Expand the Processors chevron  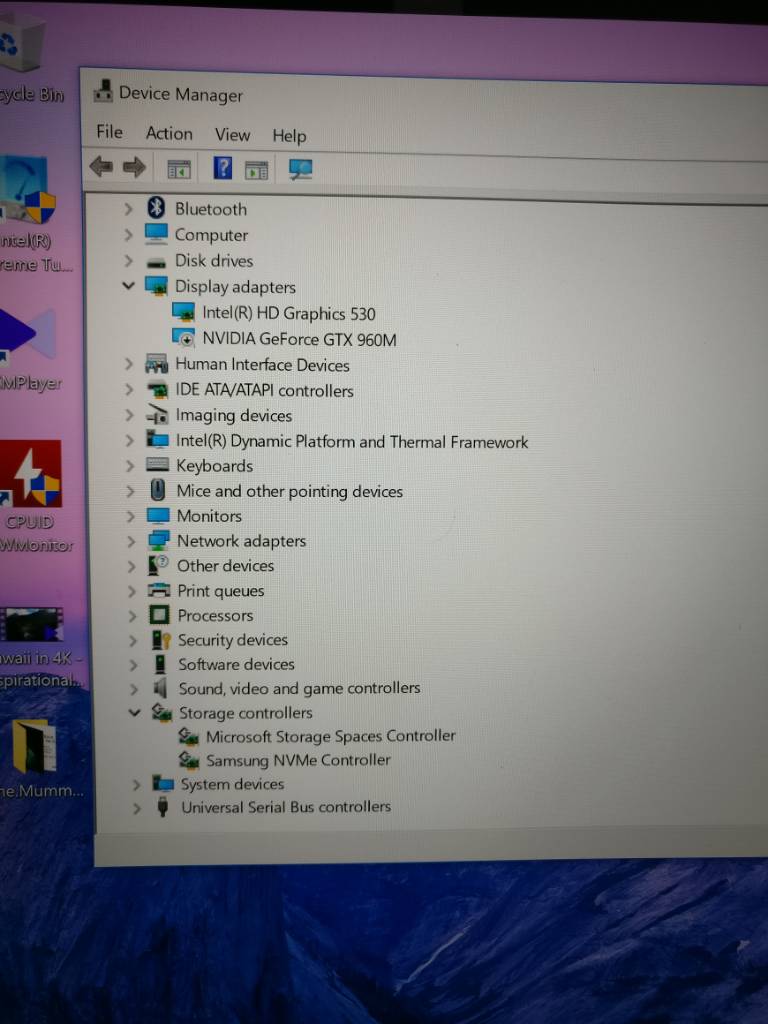tap(133, 616)
